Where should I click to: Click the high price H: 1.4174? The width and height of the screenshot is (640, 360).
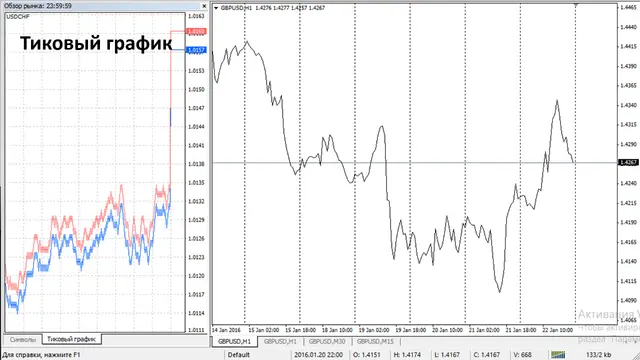click(407, 355)
